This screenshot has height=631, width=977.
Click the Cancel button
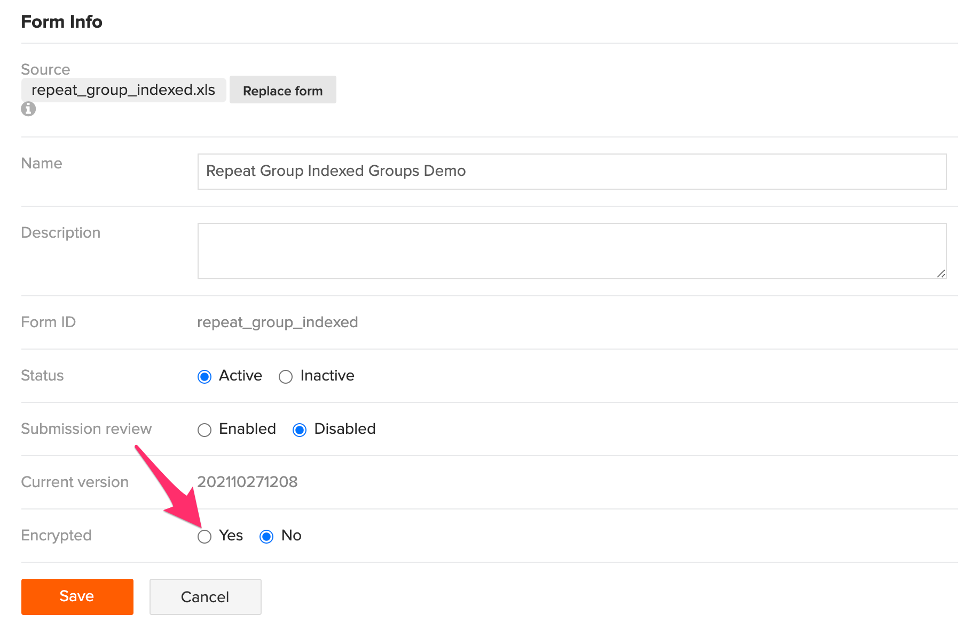(x=205, y=597)
